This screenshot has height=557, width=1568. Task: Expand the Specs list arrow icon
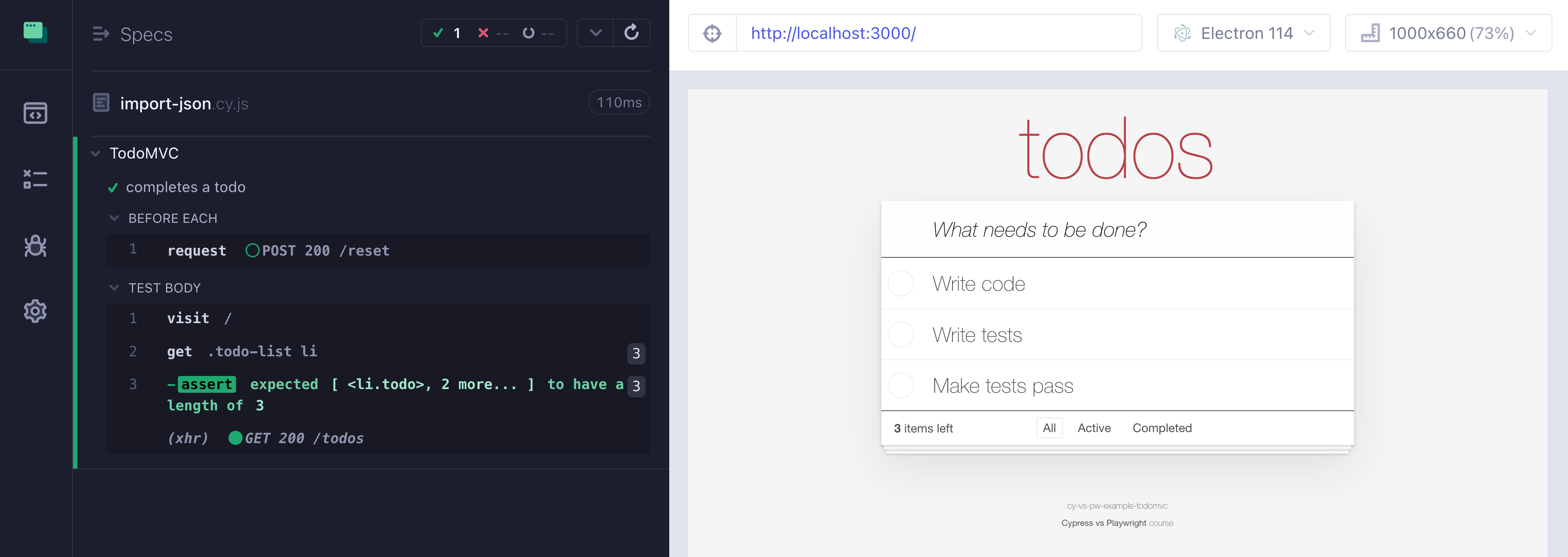(101, 34)
